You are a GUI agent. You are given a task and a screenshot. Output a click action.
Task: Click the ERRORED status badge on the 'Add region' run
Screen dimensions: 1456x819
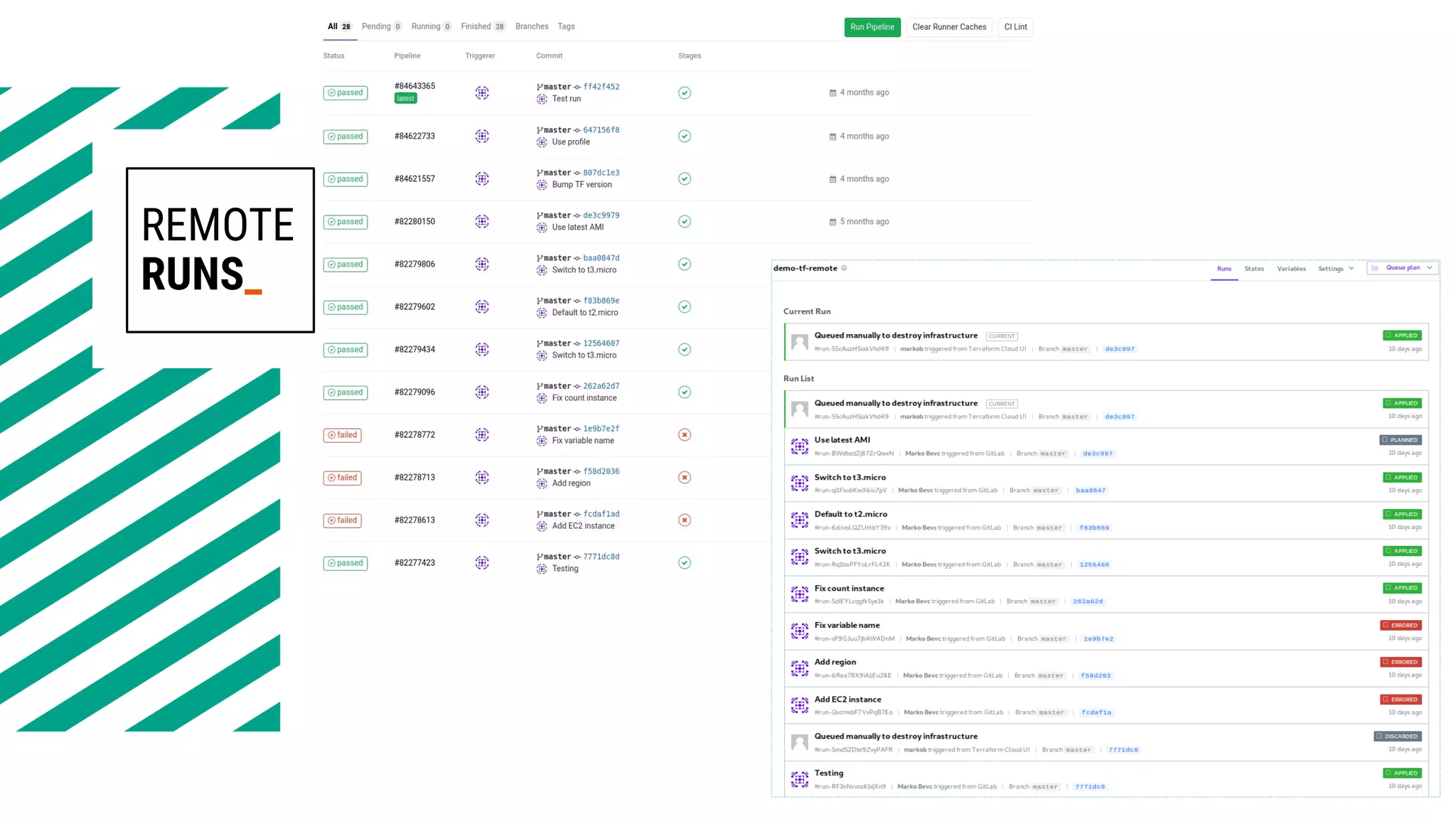tap(1400, 662)
